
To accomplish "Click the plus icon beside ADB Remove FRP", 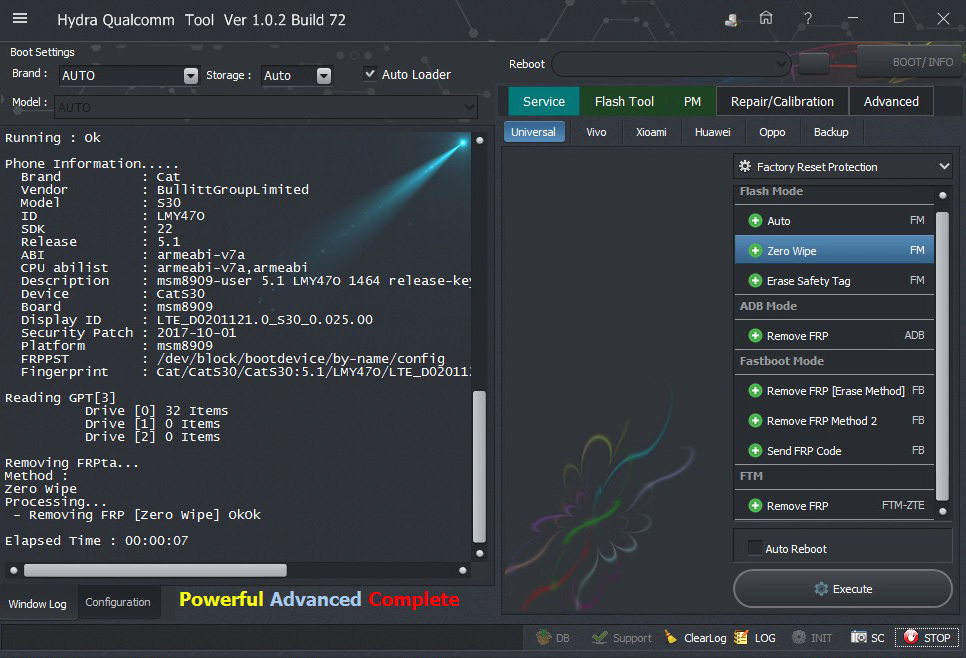I will [x=755, y=336].
